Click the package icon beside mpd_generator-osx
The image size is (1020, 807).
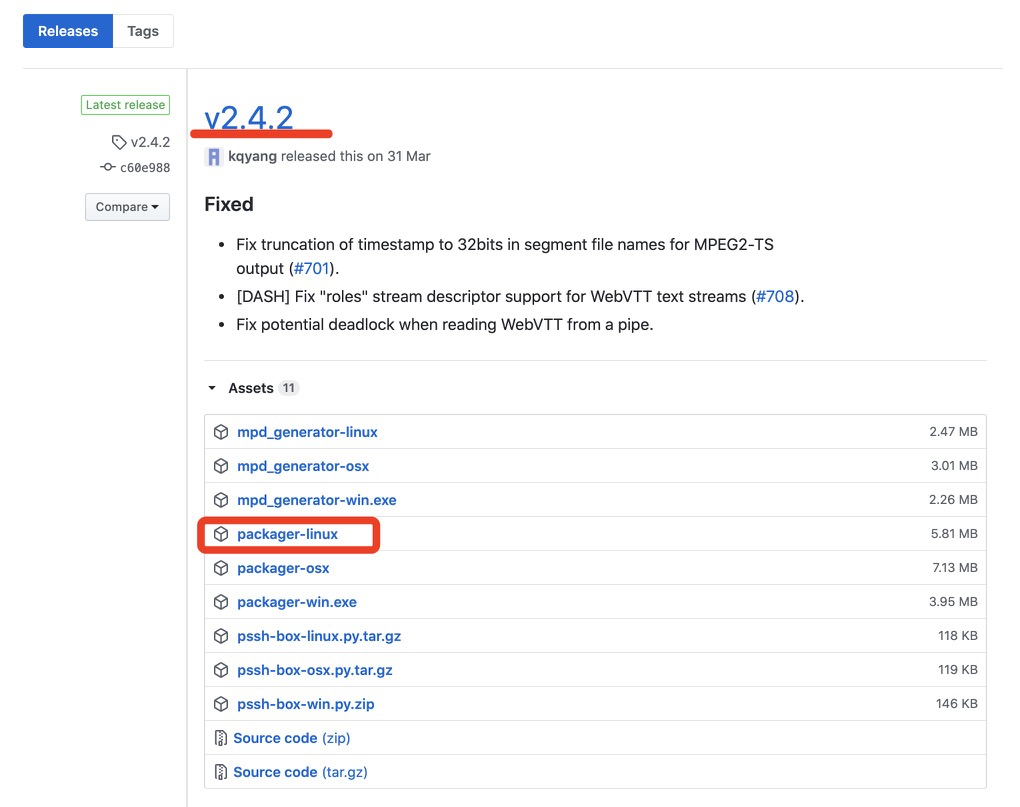[221, 466]
